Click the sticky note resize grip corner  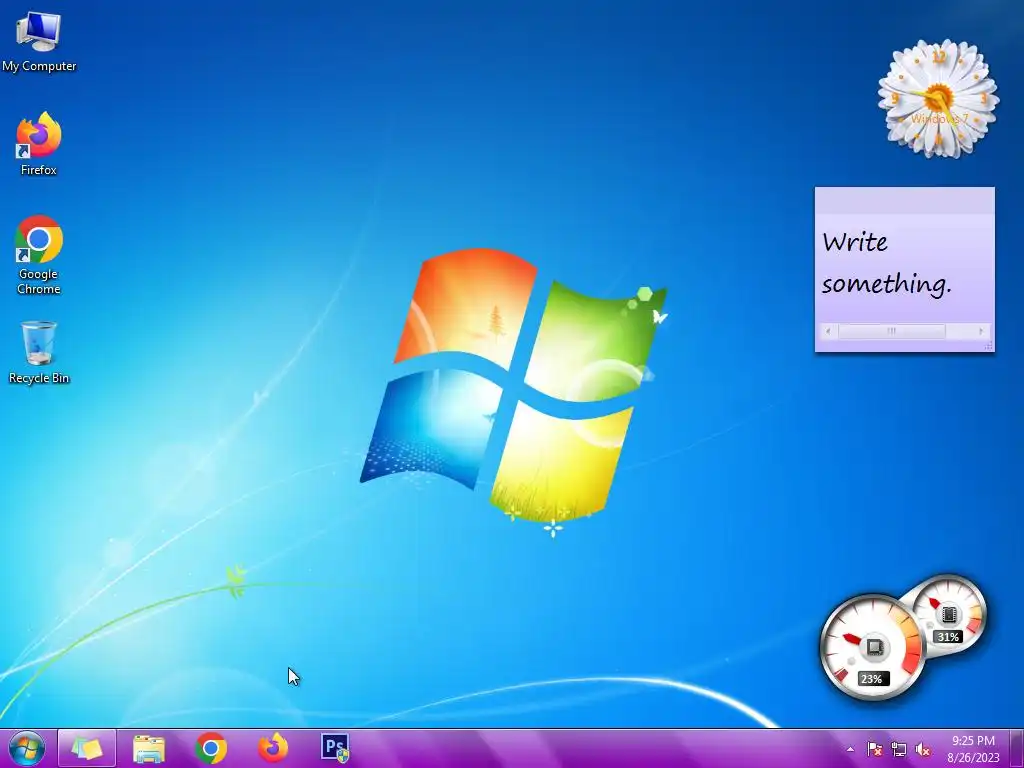pos(989,346)
